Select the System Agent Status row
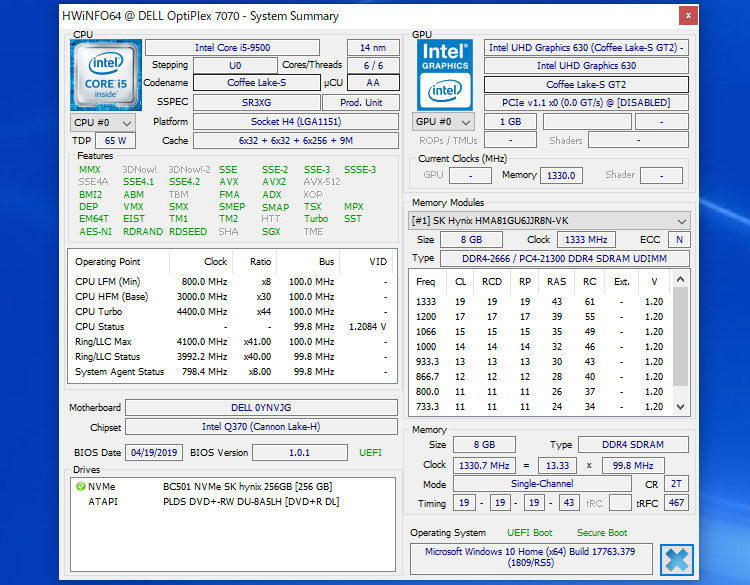The height and width of the screenshot is (585, 750). click(232, 372)
